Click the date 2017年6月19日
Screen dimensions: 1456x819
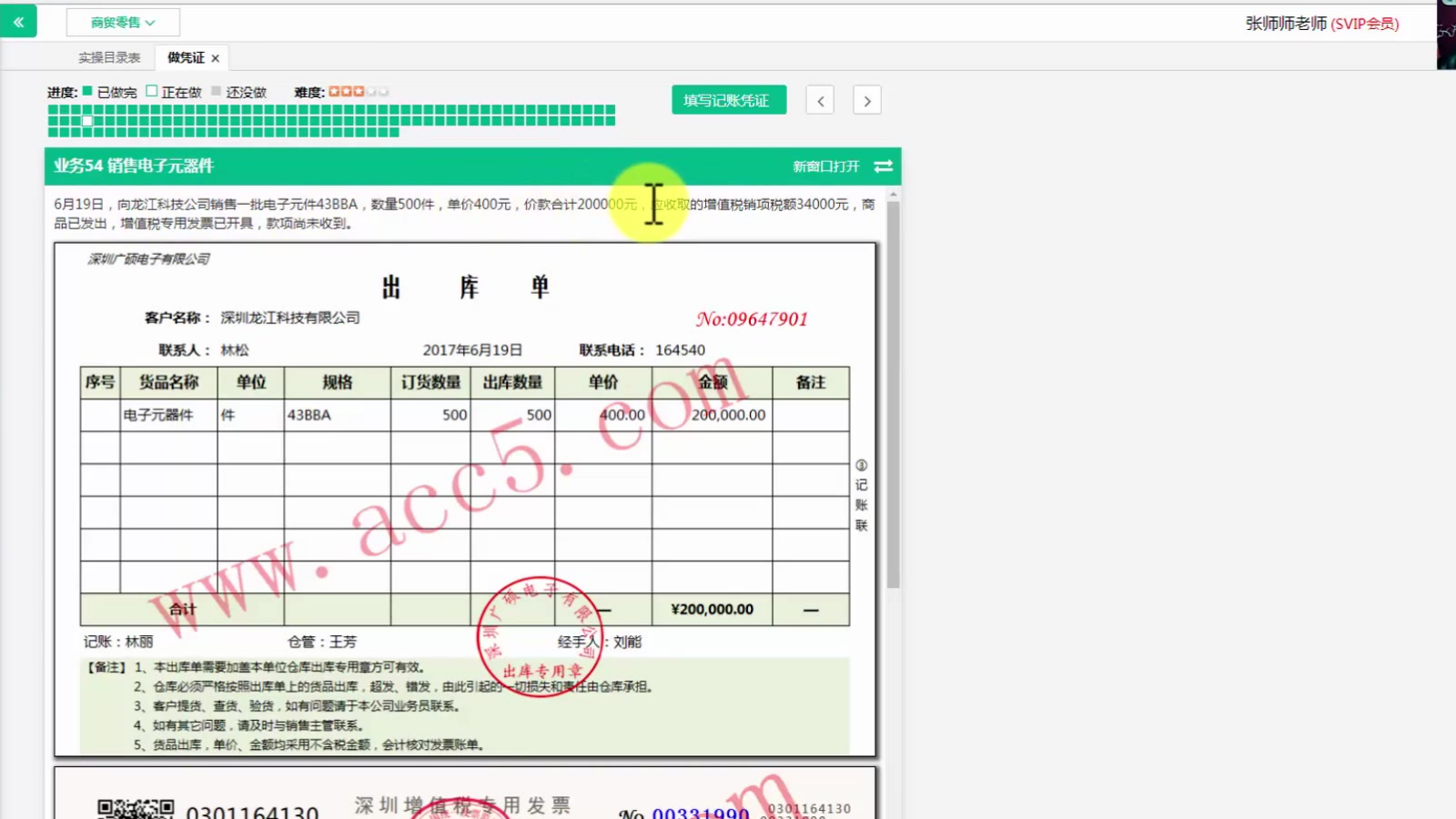472,350
